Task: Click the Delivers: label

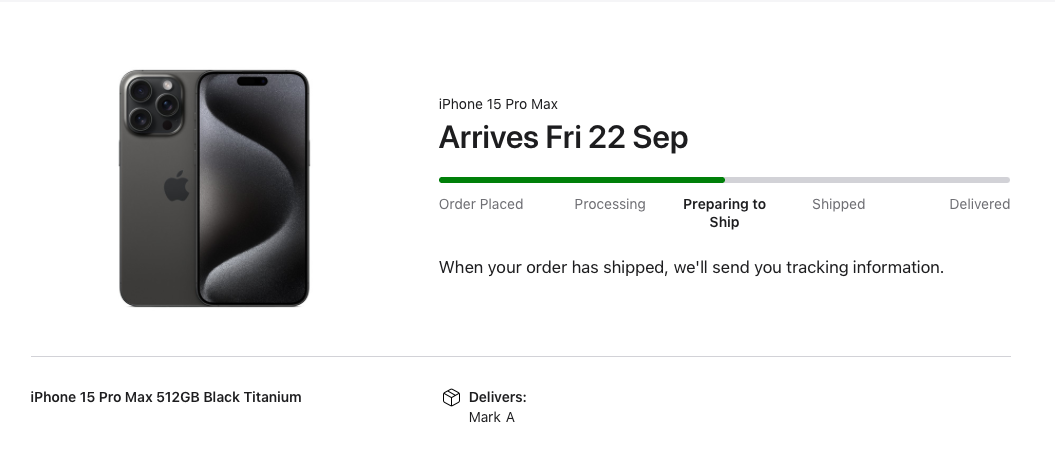Action: [x=497, y=397]
